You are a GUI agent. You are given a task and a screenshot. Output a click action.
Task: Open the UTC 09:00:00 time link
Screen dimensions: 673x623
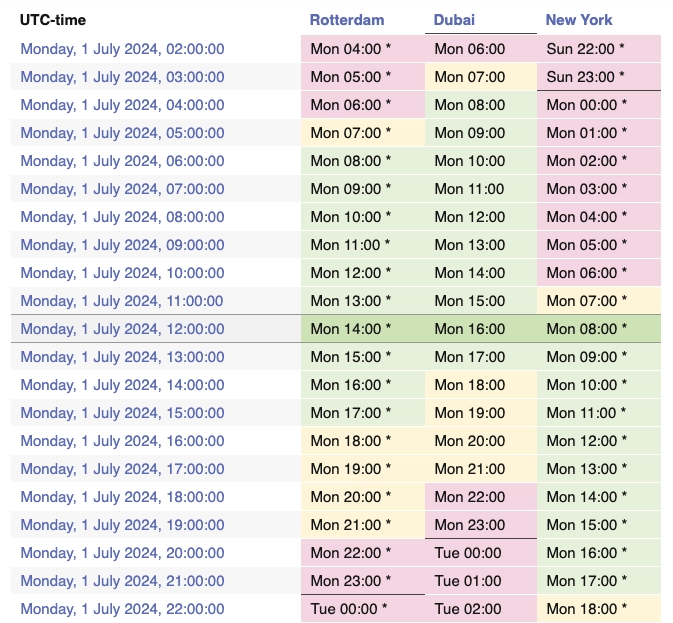[x=122, y=245]
